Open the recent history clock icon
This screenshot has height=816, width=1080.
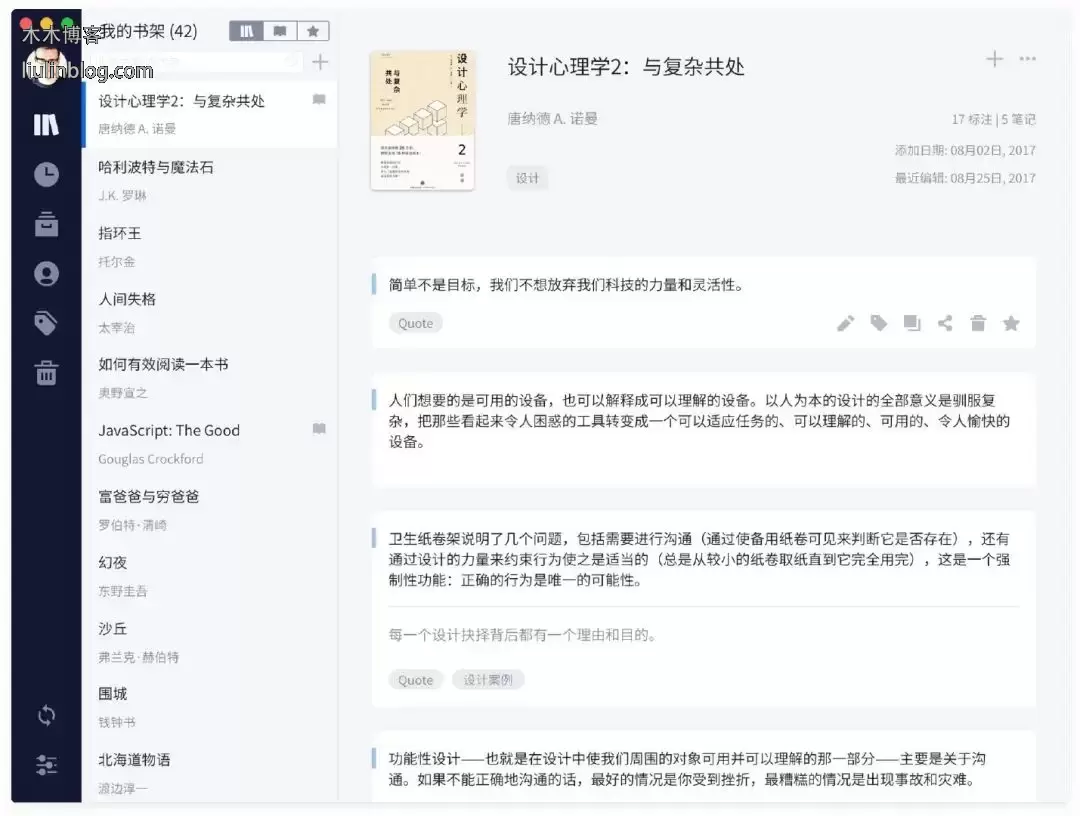pos(46,175)
